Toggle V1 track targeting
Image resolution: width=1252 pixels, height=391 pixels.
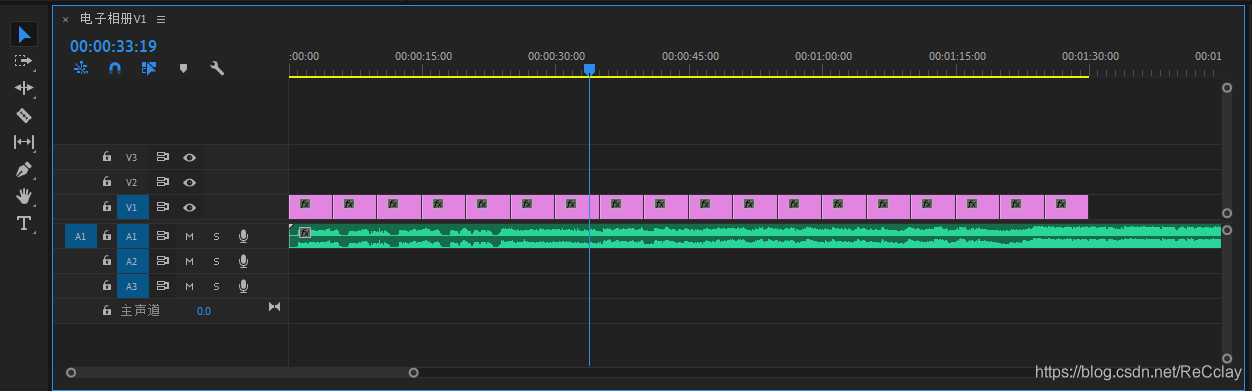132,207
